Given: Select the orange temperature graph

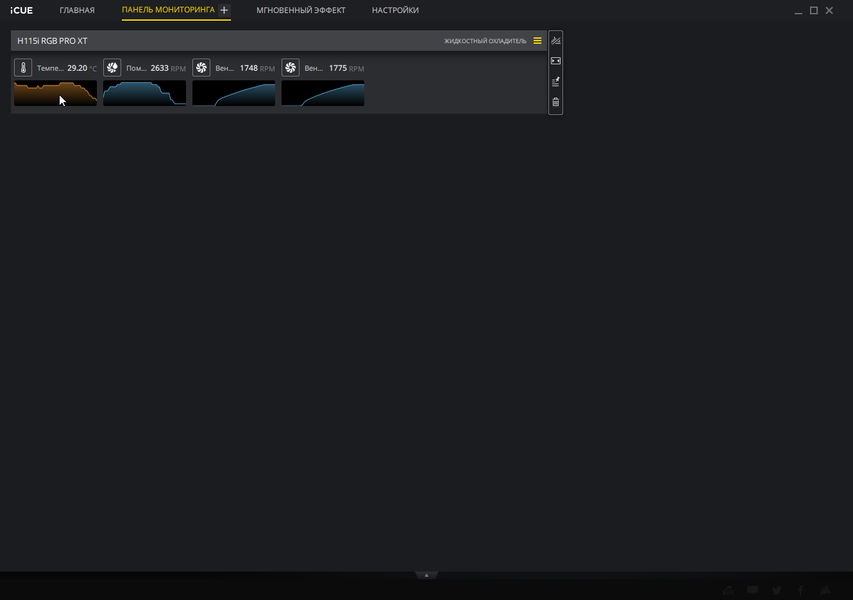Looking at the screenshot, I should pyautogui.click(x=55, y=93).
